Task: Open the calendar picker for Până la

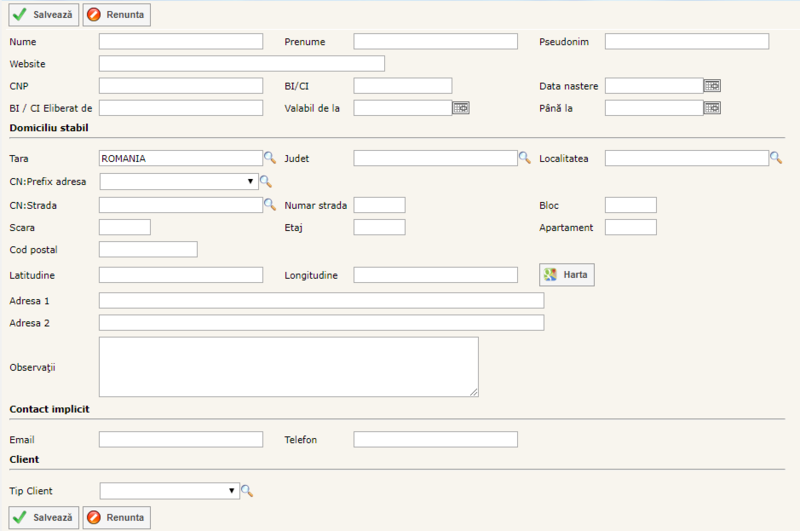Action: point(712,108)
